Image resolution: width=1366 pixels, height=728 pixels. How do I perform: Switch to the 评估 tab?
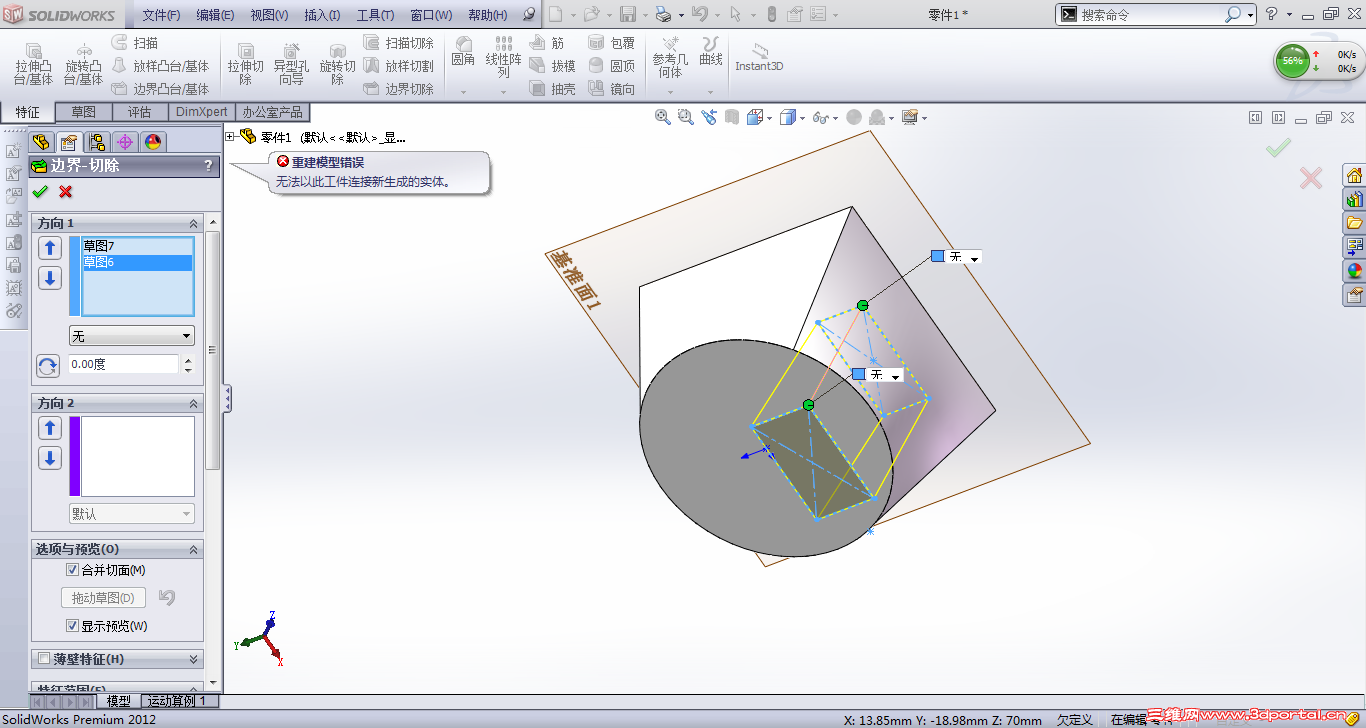point(139,112)
